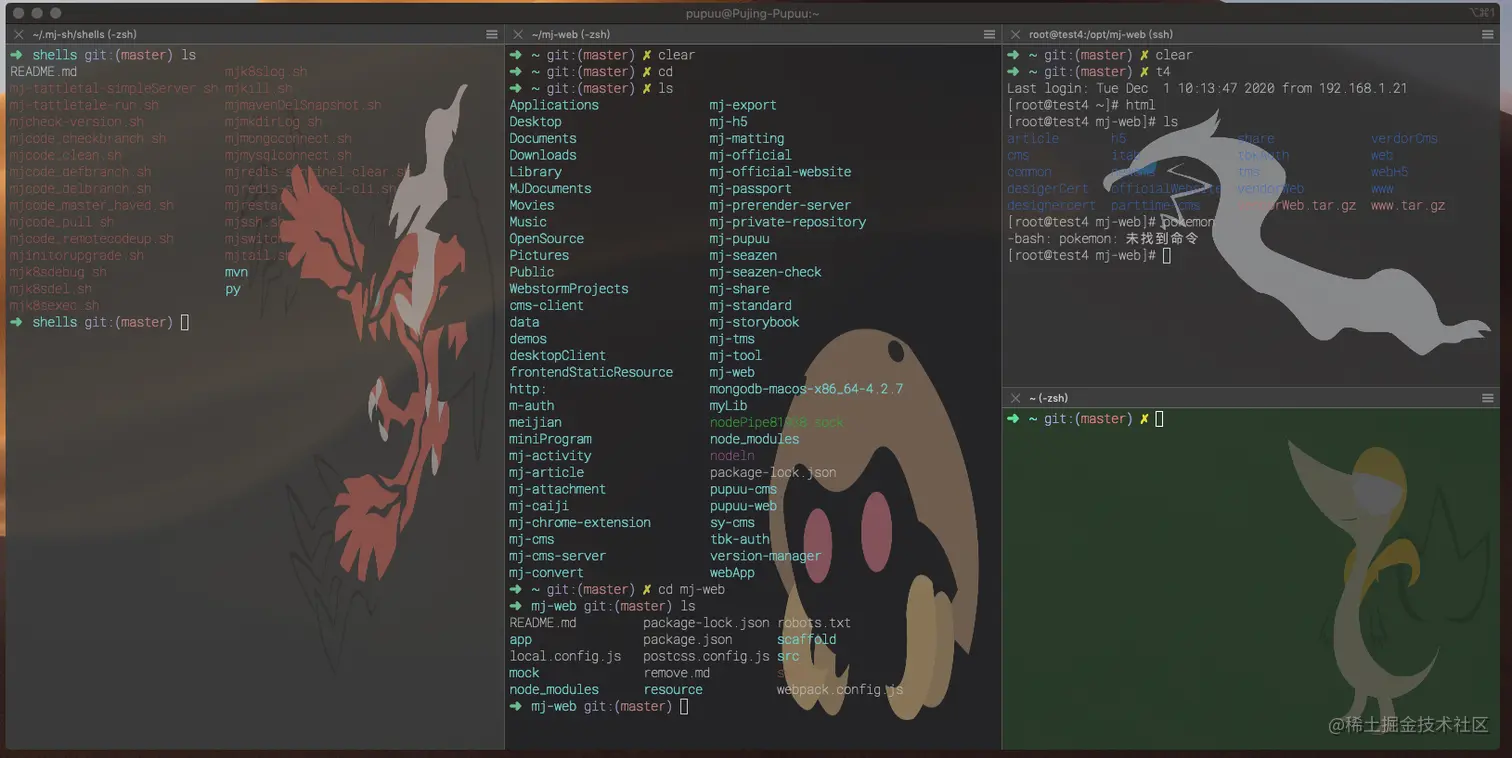Click the 'mvn' entry in the shells pane

(236, 272)
